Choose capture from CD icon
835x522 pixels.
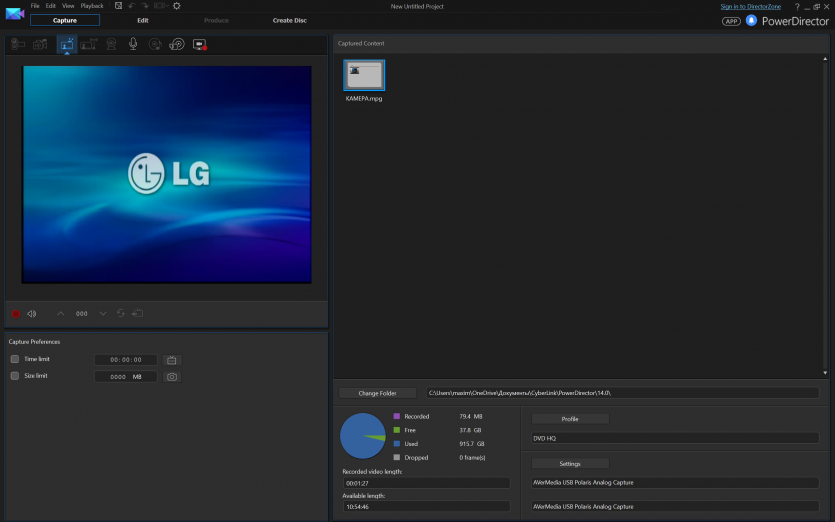click(154, 44)
